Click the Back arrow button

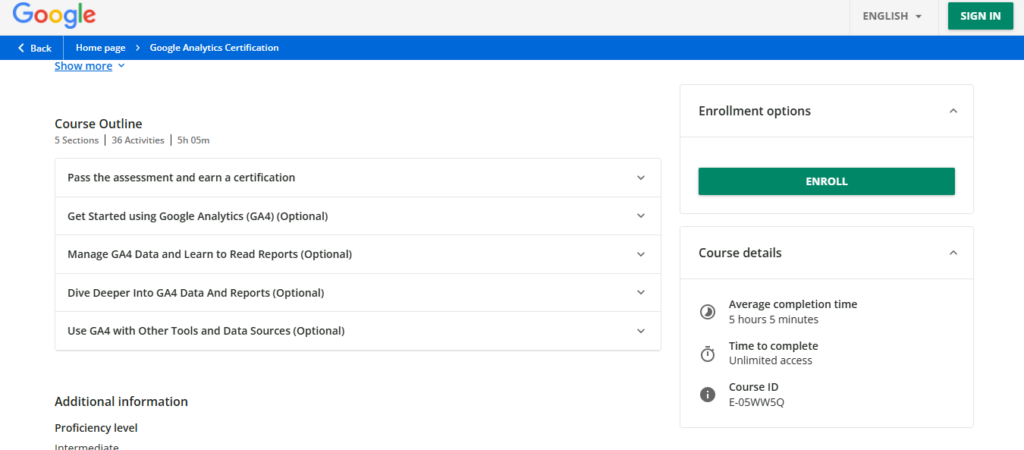point(35,48)
